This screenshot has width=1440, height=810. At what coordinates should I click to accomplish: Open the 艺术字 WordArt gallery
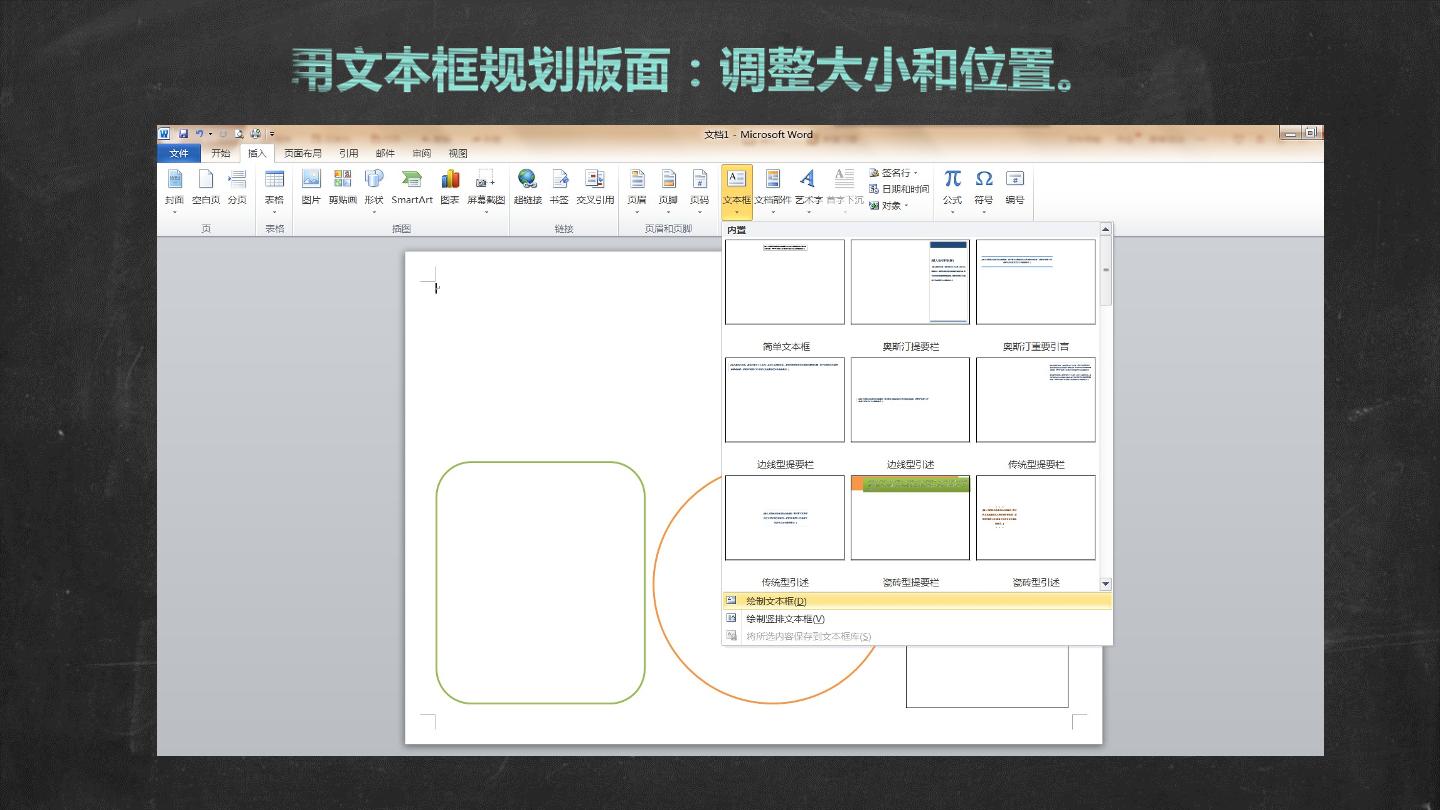click(808, 188)
